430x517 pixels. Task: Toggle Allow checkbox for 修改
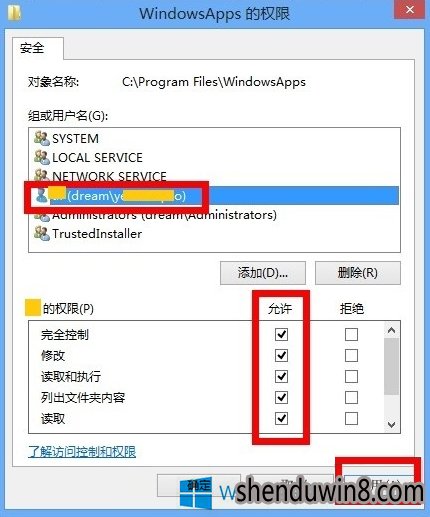point(281,355)
